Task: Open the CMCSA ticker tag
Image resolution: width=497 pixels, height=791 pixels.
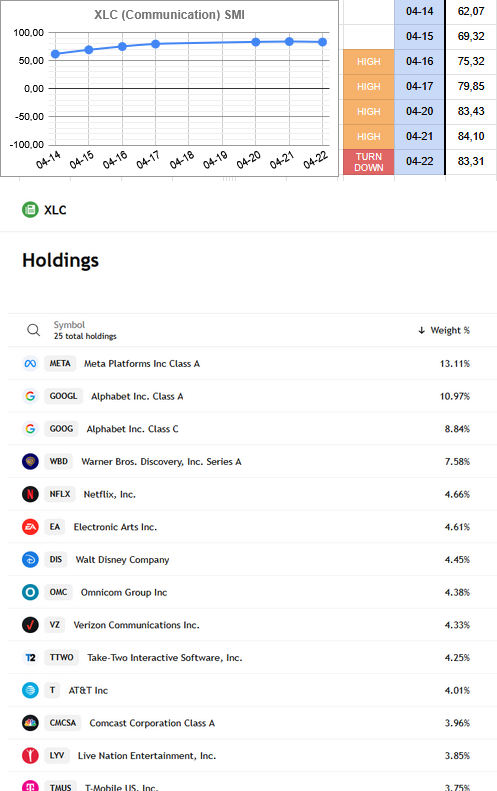Action: (x=63, y=723)
